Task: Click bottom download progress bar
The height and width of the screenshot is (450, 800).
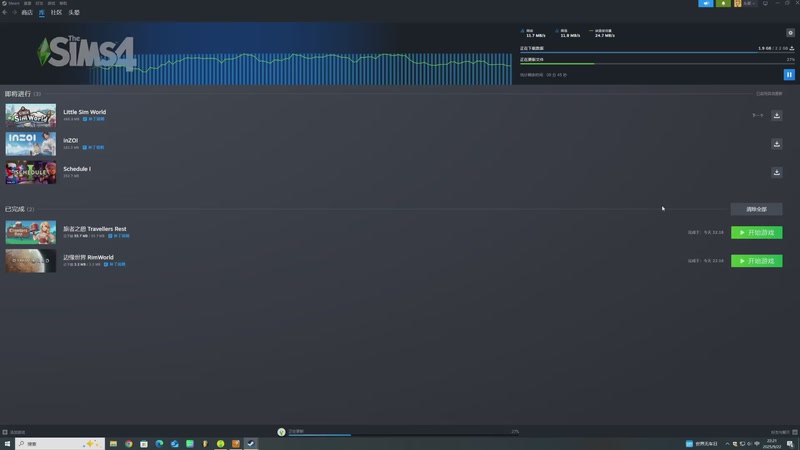Action: coord(403,435)
